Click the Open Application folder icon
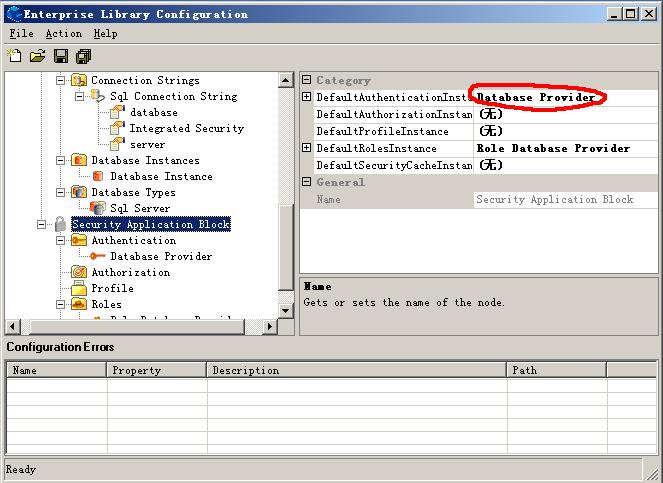The image size is (663, 483). (x=37, y=56)
